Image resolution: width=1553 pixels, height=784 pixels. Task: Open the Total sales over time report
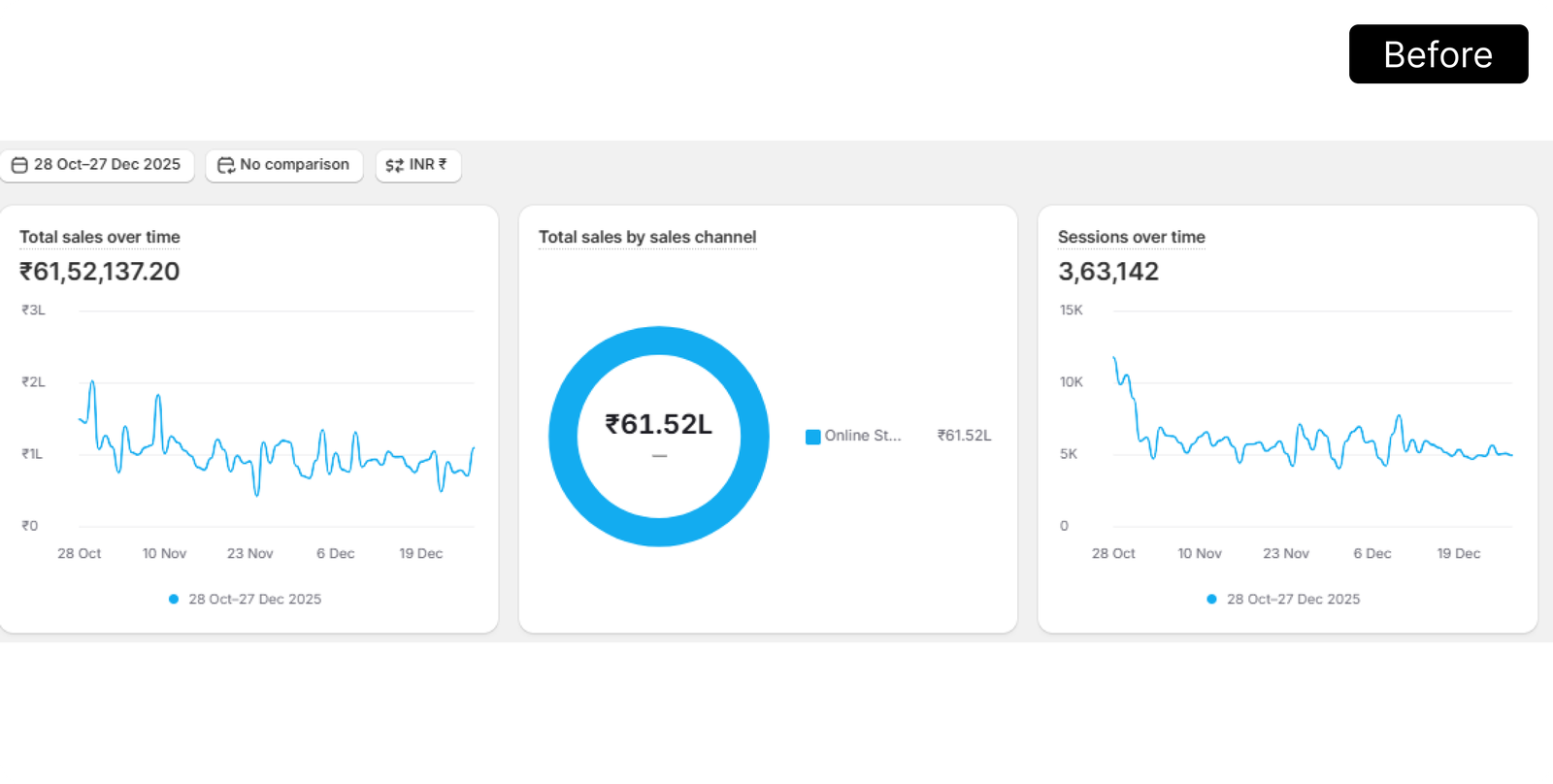[100, 237]
